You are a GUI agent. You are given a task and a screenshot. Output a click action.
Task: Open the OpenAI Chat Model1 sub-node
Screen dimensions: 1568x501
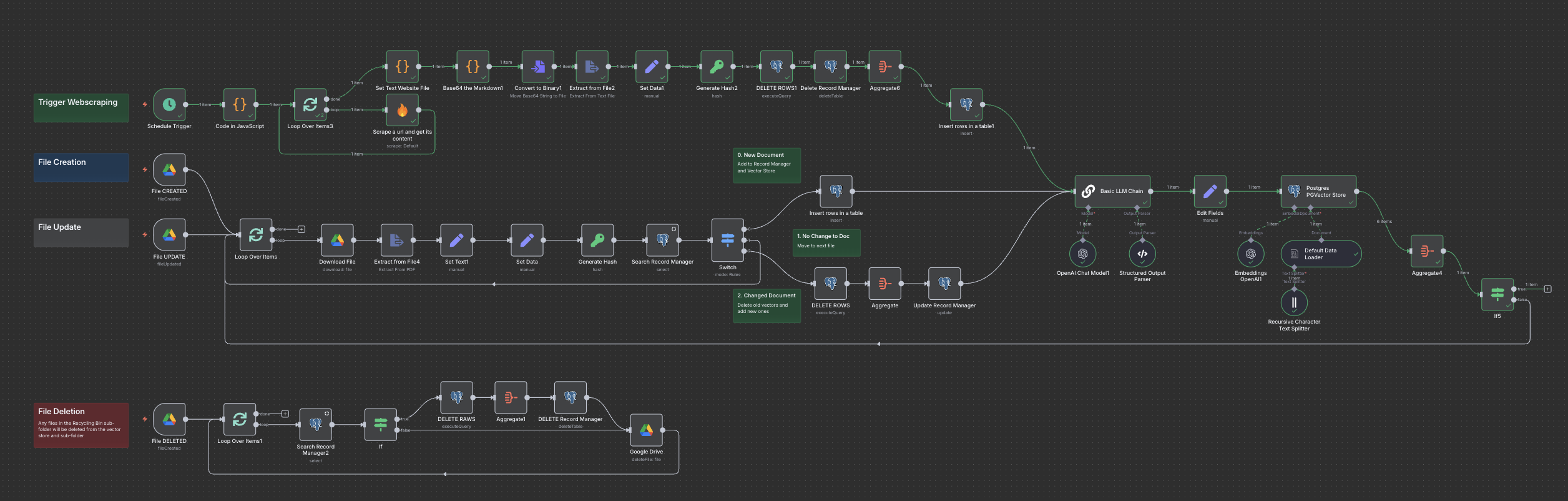[x=1082, y=254]
